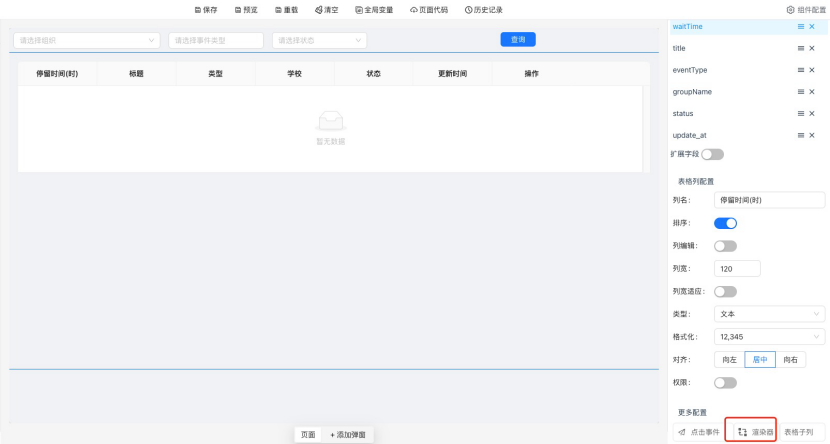The width and height of the screenshot is (830, 444).
Task: Open 页面代码 (page code) in toolbar
Action: (429, 9)
